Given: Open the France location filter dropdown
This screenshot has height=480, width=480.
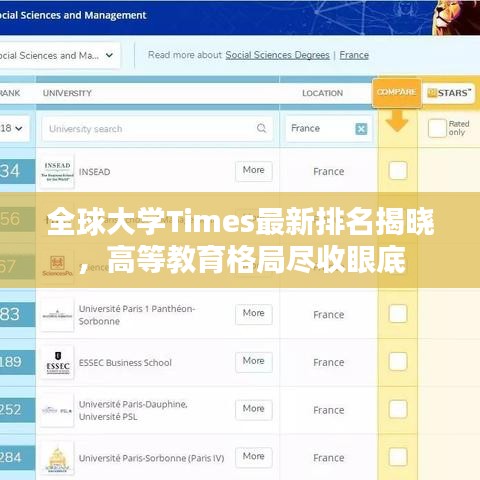Looking at the screenshot, I should pos(329,129).
